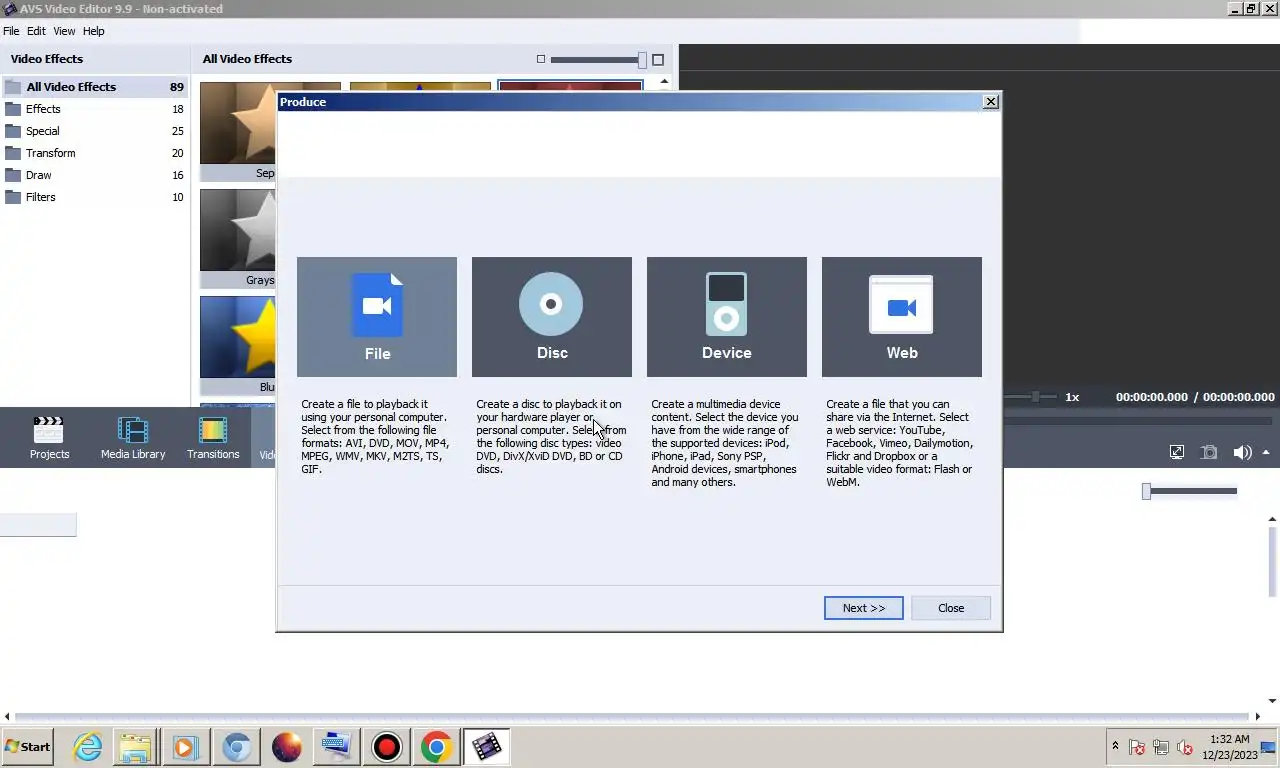Click Next >> in Produce dialog
Screen dimensions: 1280x768
[x=864, y=608]
